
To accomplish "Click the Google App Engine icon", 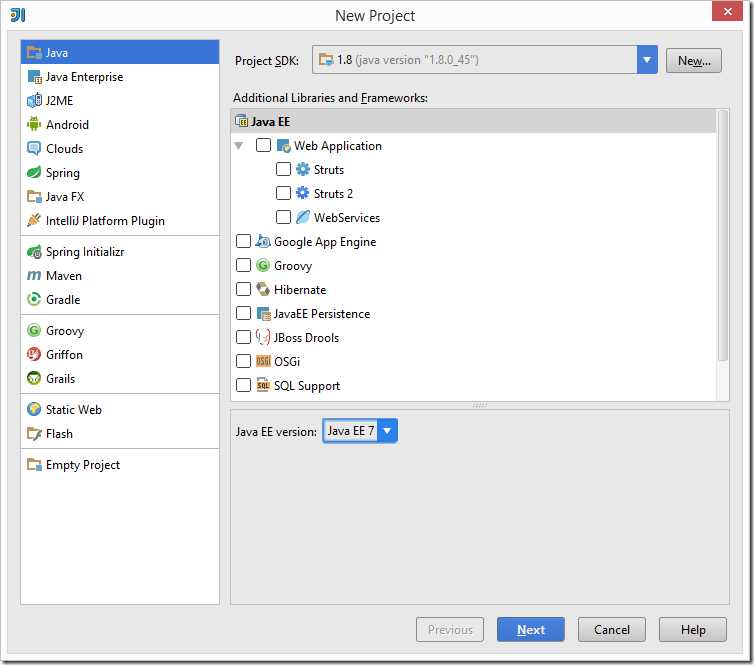I will [x=263, y=241].
